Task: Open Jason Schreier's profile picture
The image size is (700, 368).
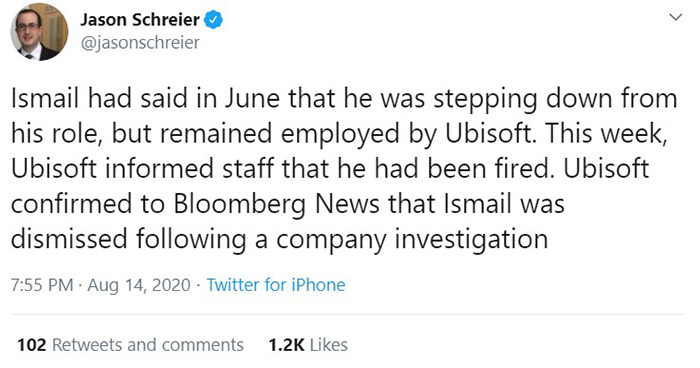Action: pyautogui.click(x=39, y=32)
